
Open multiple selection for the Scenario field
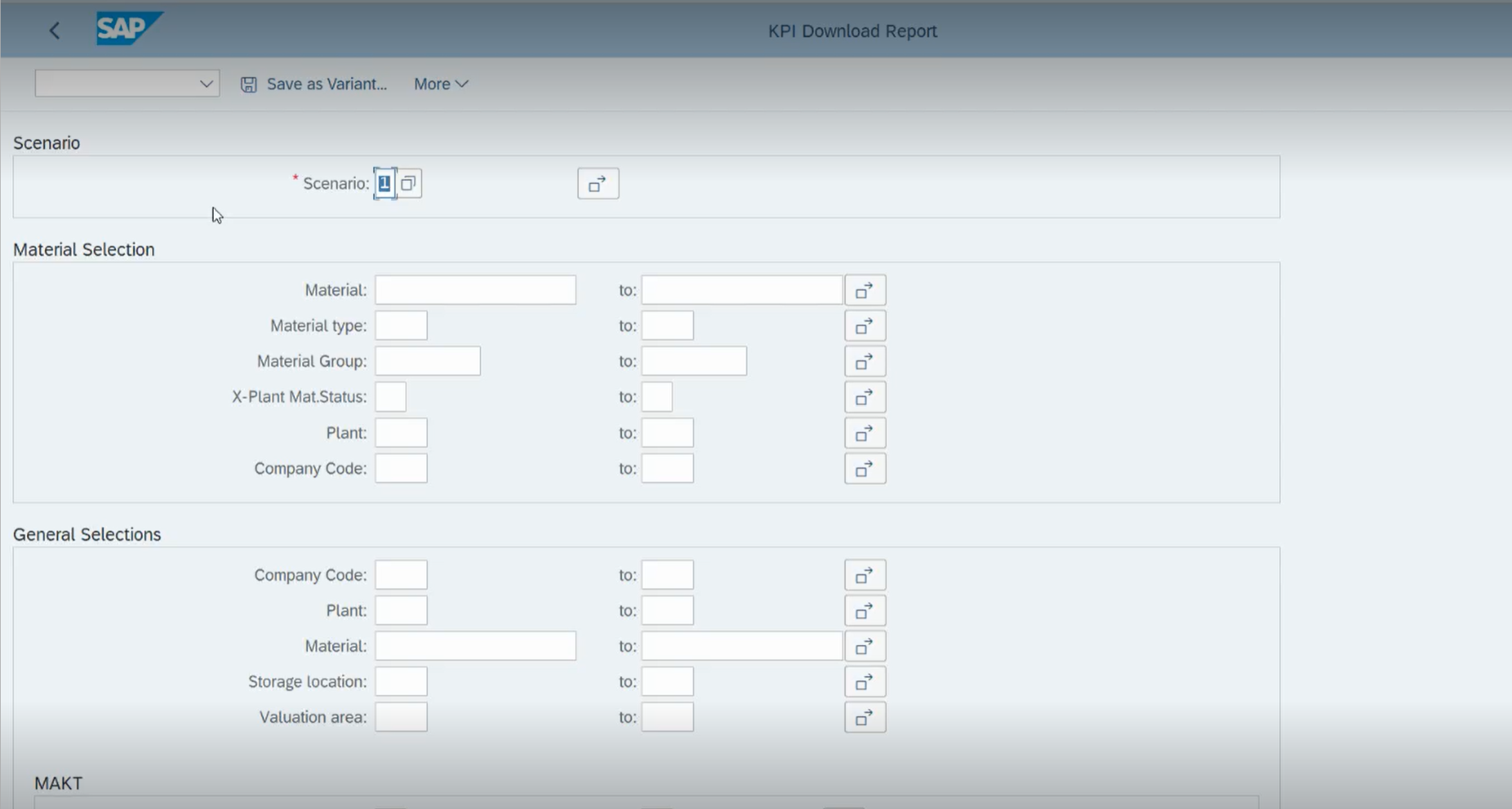[597, 184]
